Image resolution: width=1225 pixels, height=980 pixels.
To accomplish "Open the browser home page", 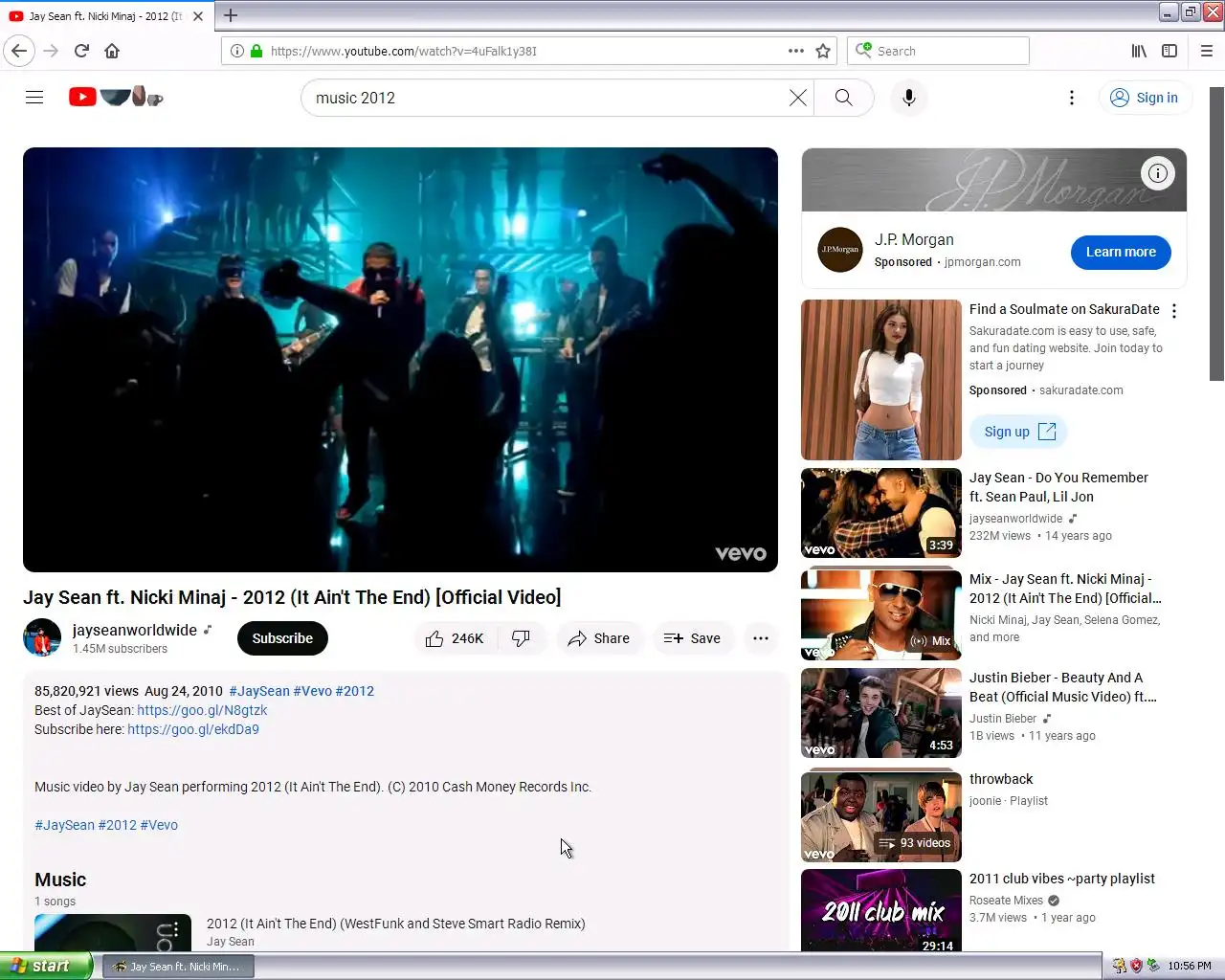I will click(112, 51).
